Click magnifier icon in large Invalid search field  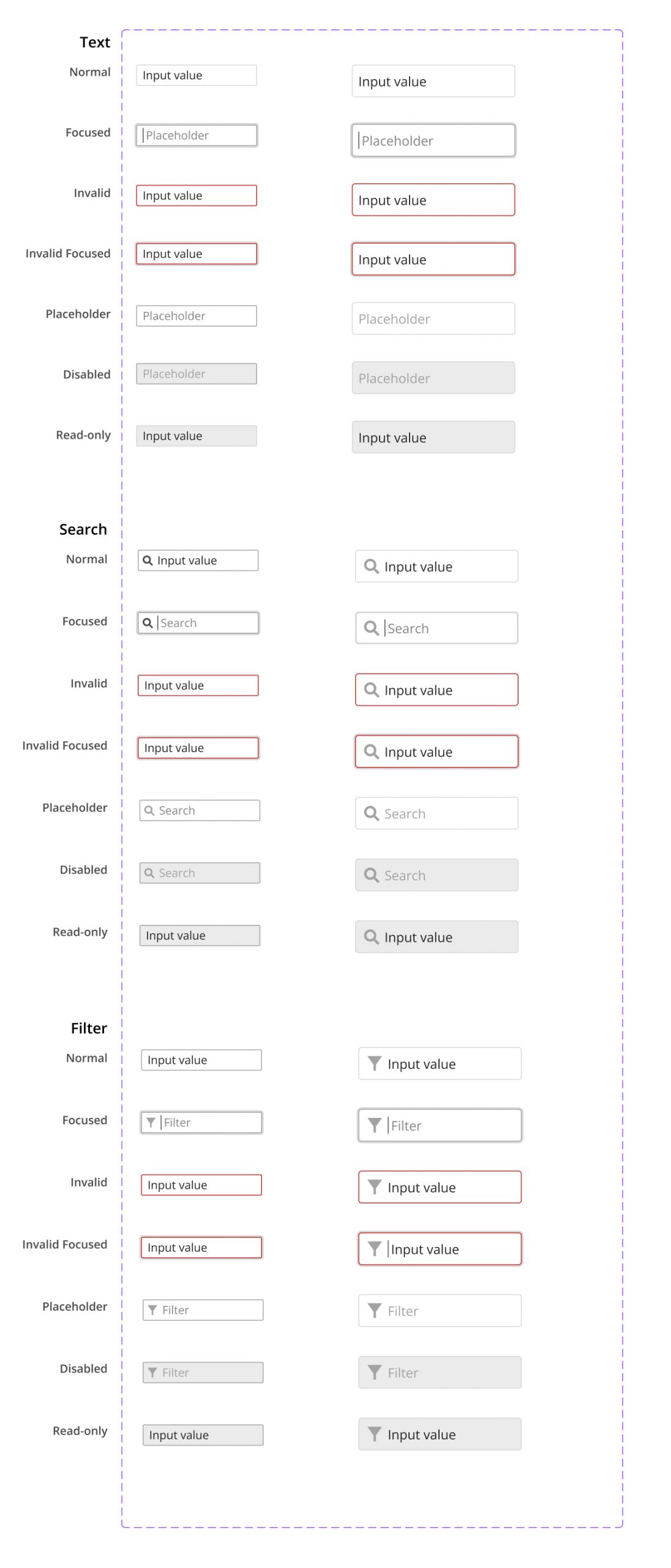coord(371,690)
